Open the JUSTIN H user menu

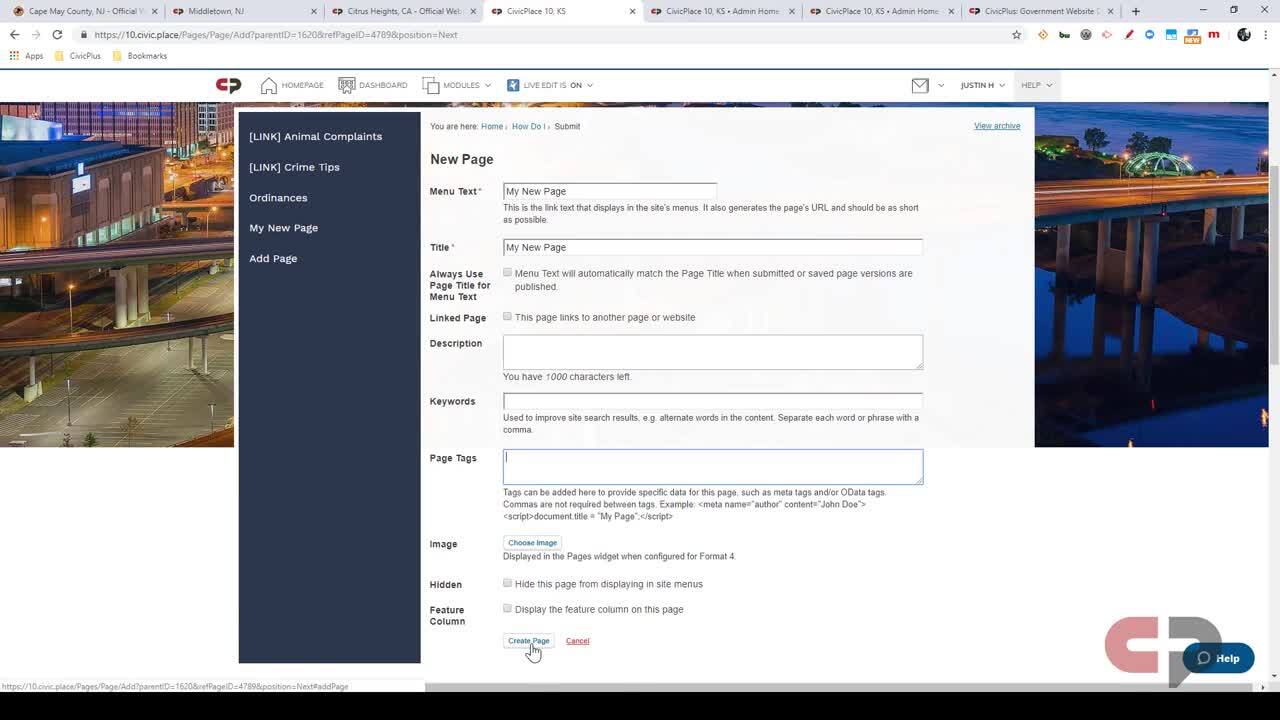click(982, 85)
